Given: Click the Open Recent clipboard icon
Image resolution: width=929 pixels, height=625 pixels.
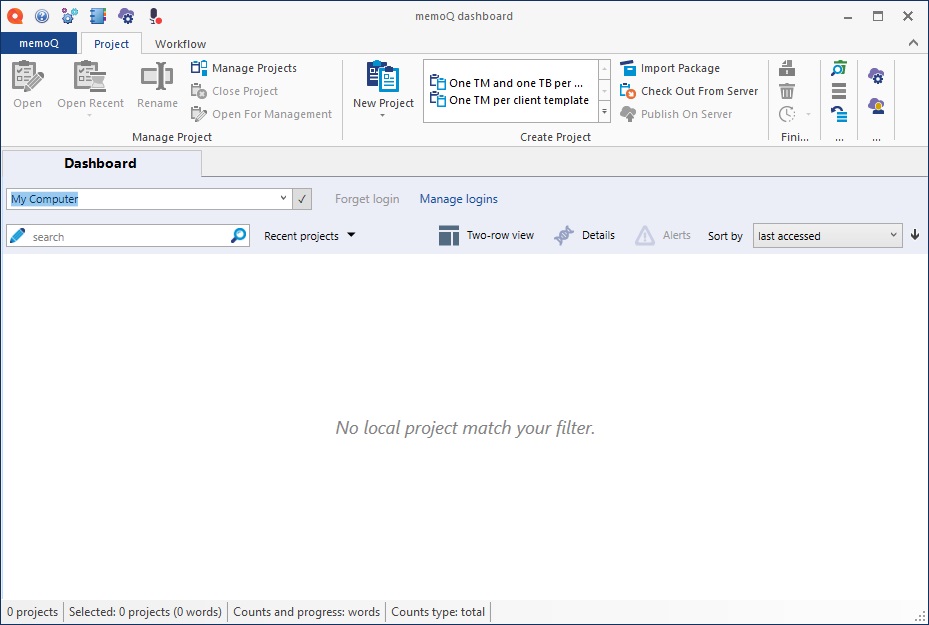Looking at the screenshot, I should pos(89,76).
